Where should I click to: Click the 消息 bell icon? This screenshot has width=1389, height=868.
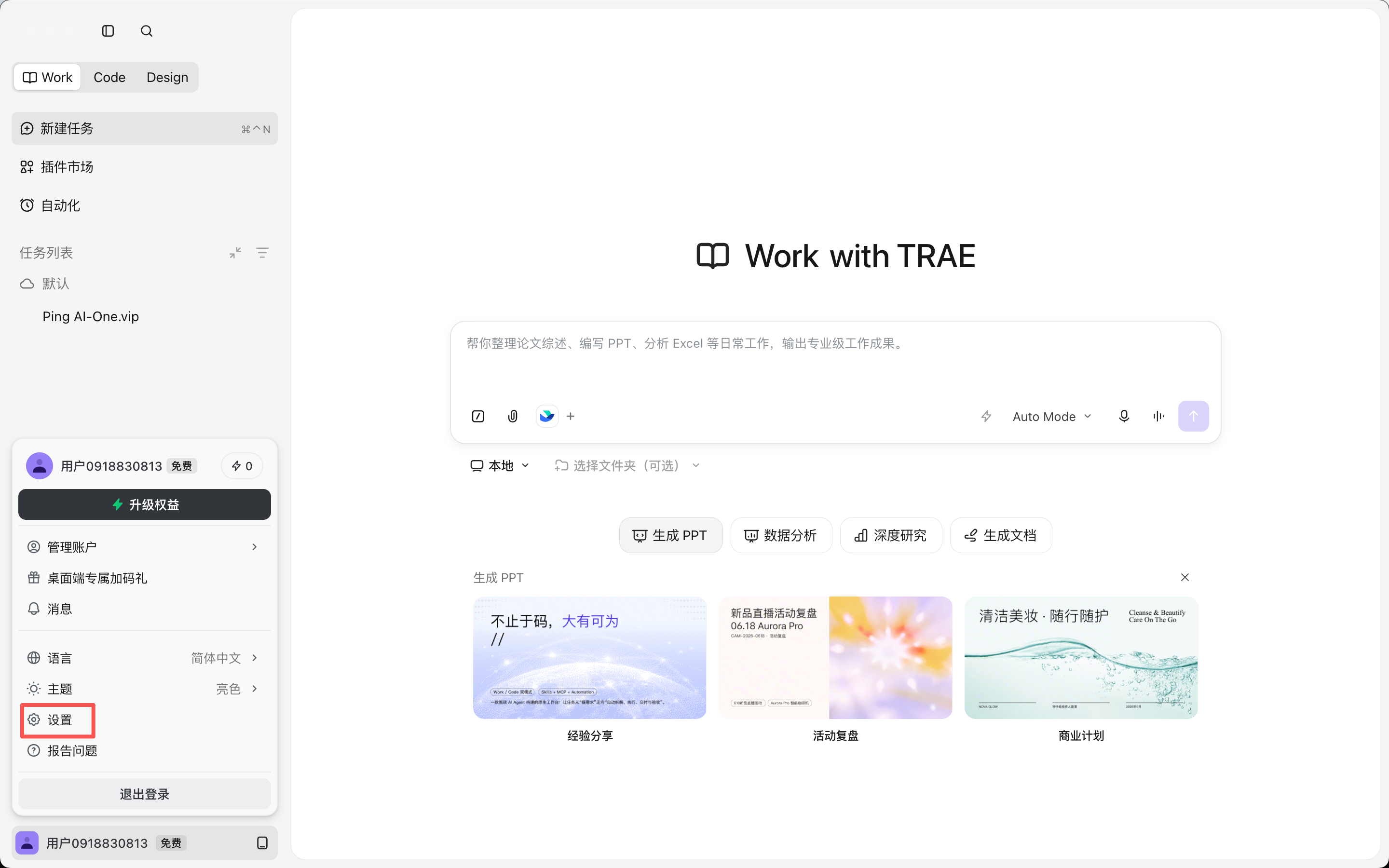coord(34,609)
